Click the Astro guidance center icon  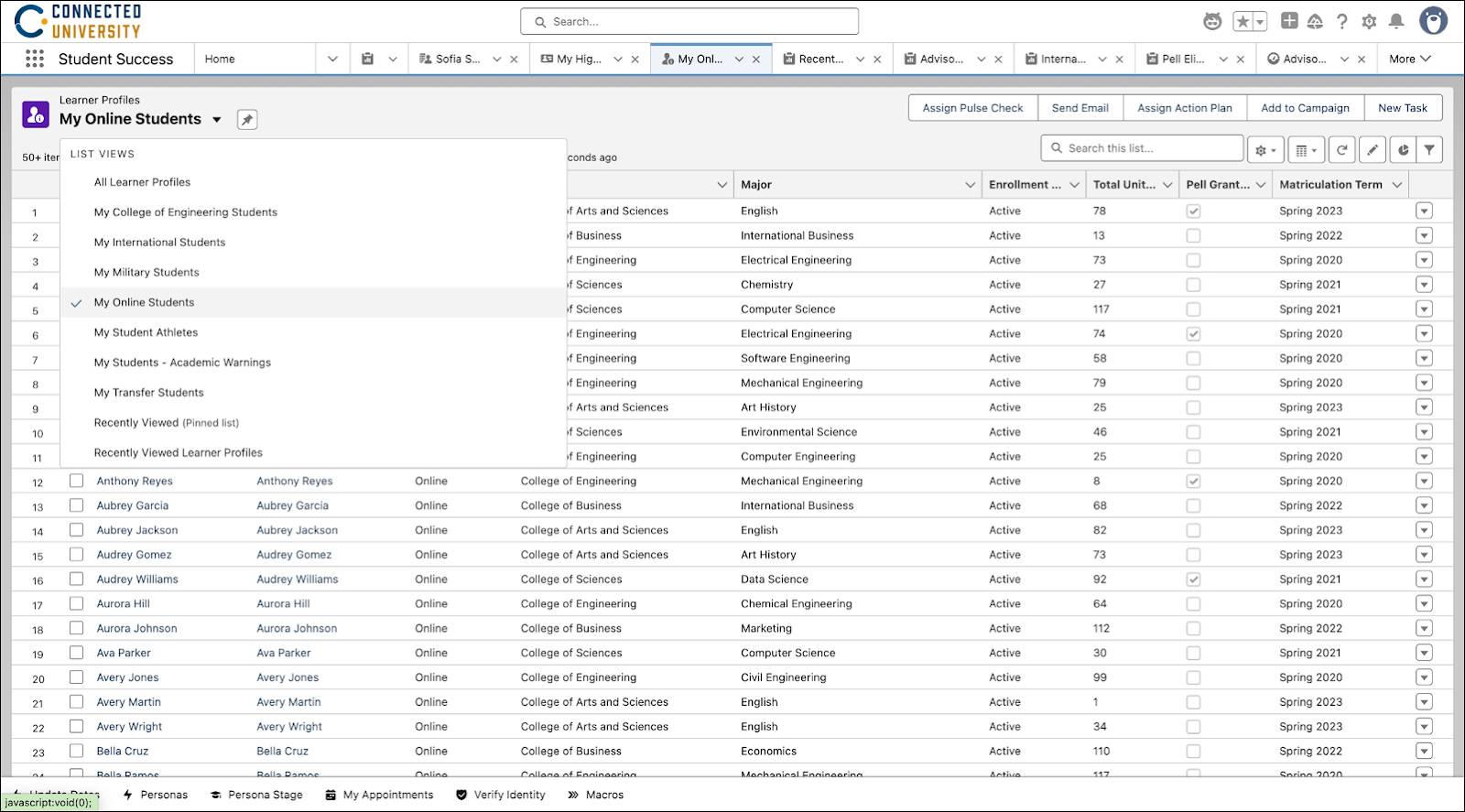(1212, 21)
